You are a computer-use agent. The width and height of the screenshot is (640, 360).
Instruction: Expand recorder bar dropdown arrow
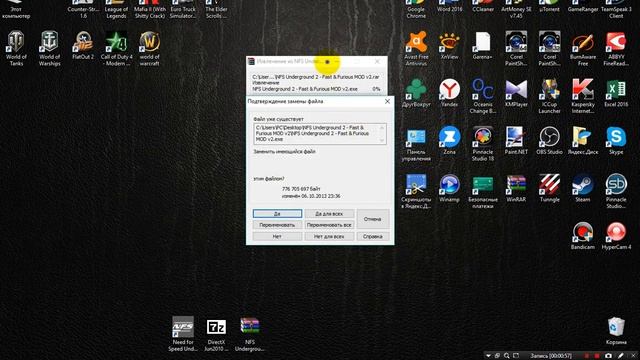click(x=488, y=356)
